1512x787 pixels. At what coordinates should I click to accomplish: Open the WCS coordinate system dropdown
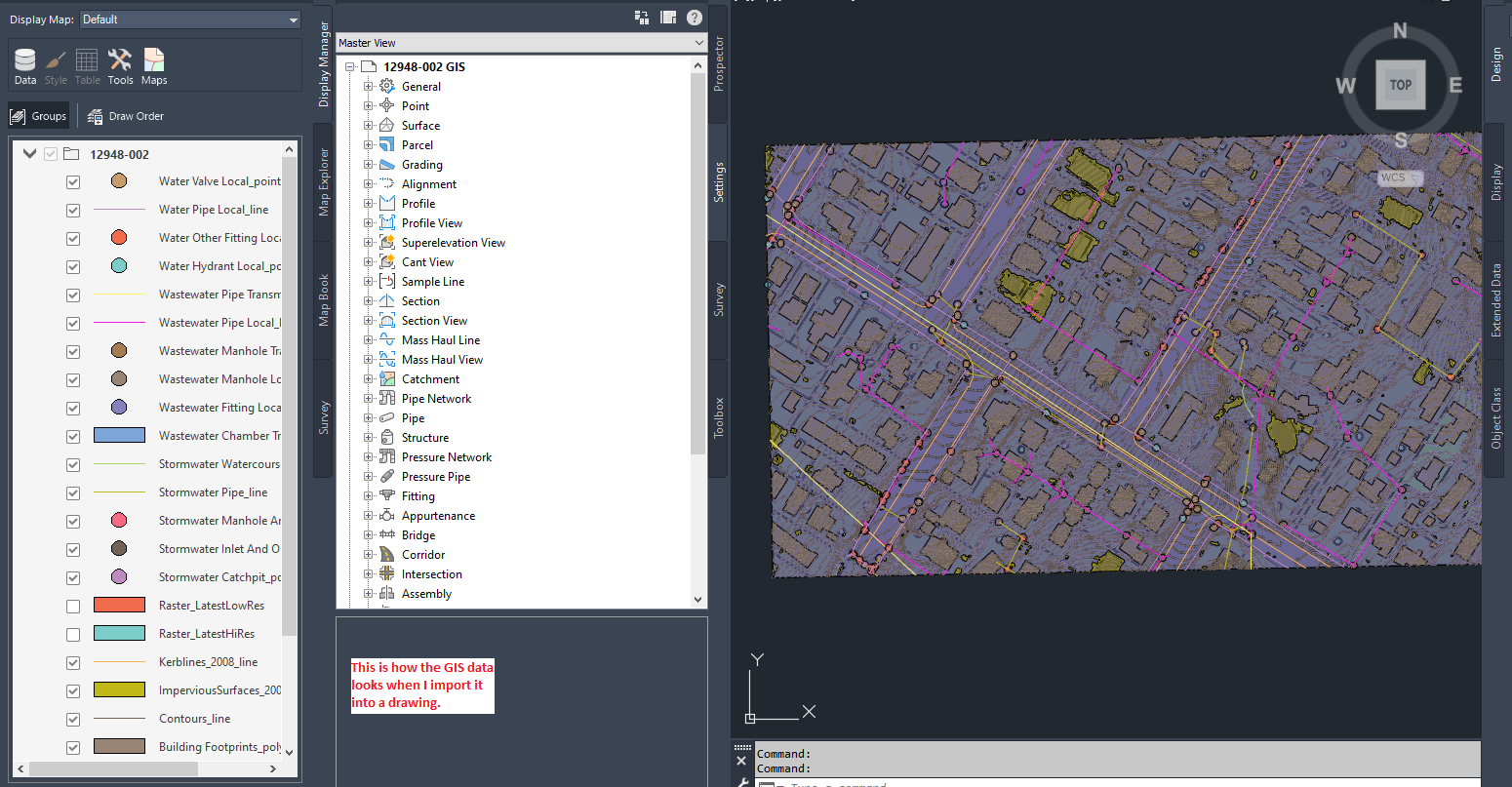pyautogui.click(x=1400, y=177)
